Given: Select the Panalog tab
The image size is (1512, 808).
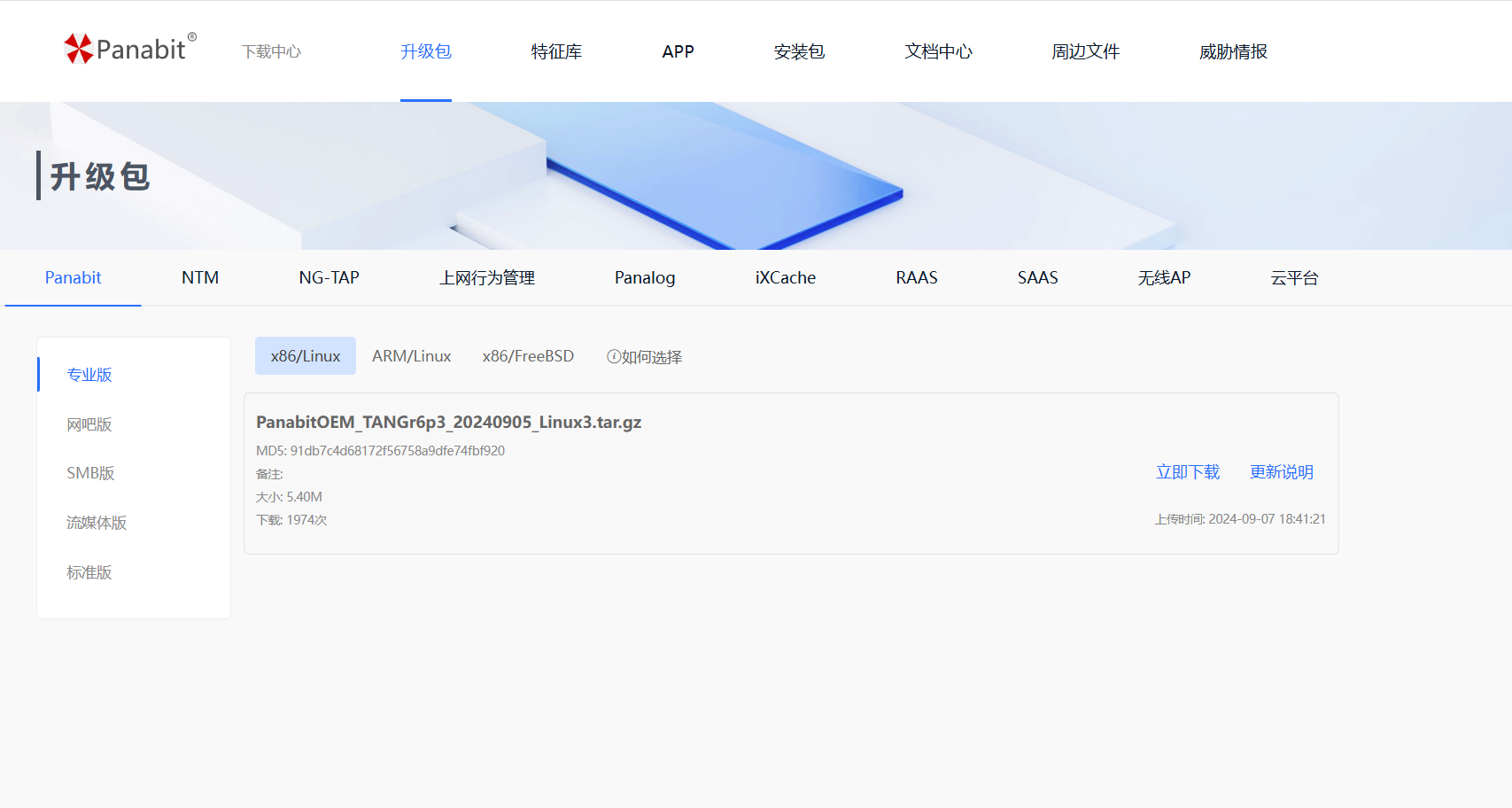Looking at the screenshot, I should point(644,277).
